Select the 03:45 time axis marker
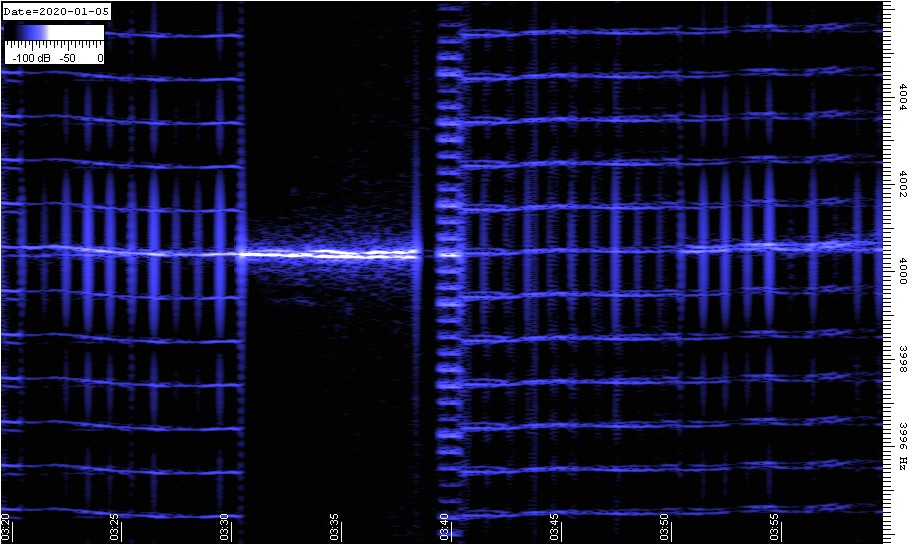The height and width of the screenshot is (545, 912). tap(554, 527)
